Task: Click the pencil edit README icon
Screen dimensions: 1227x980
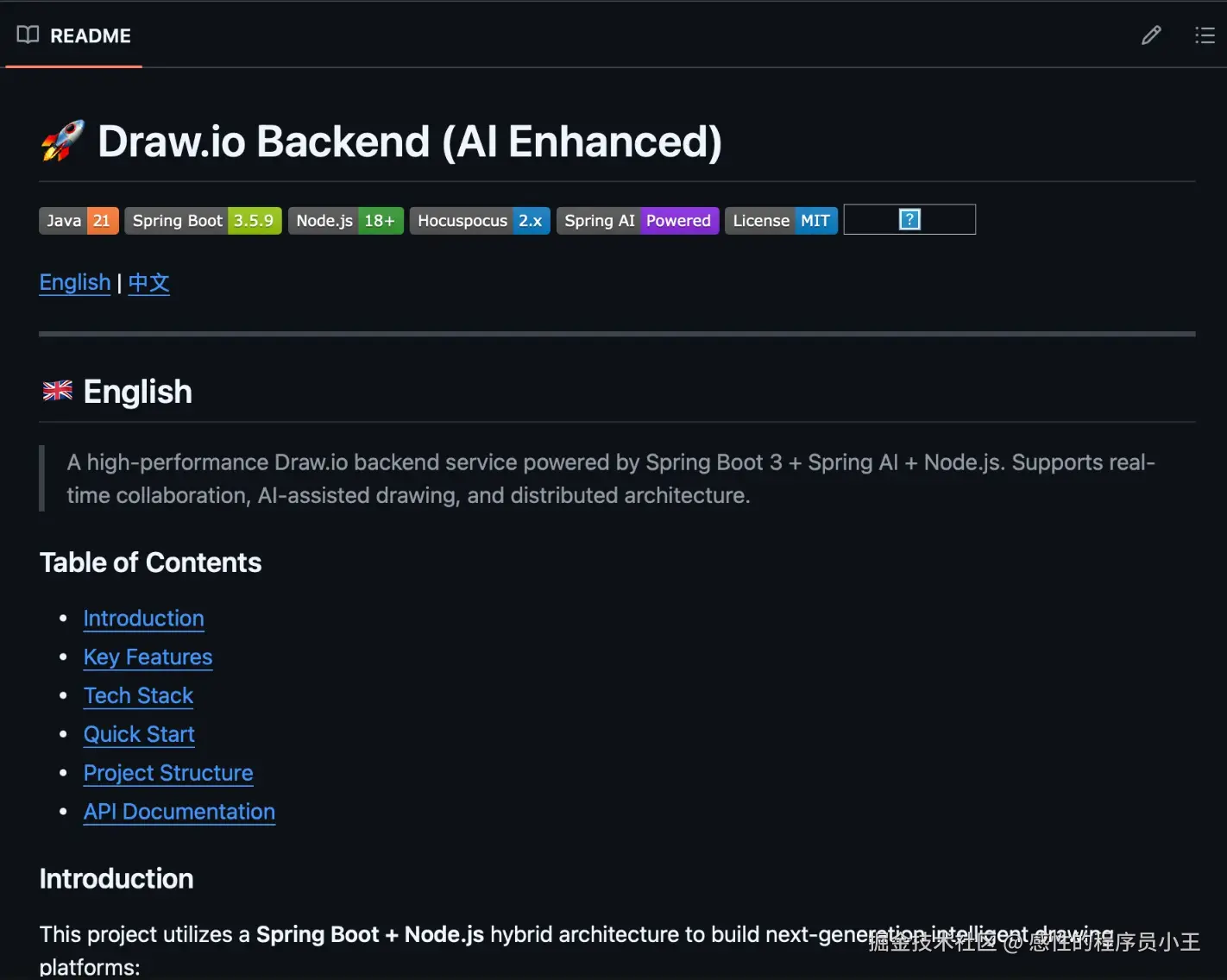Action: pyautogui.click(x=1151, y=35)
